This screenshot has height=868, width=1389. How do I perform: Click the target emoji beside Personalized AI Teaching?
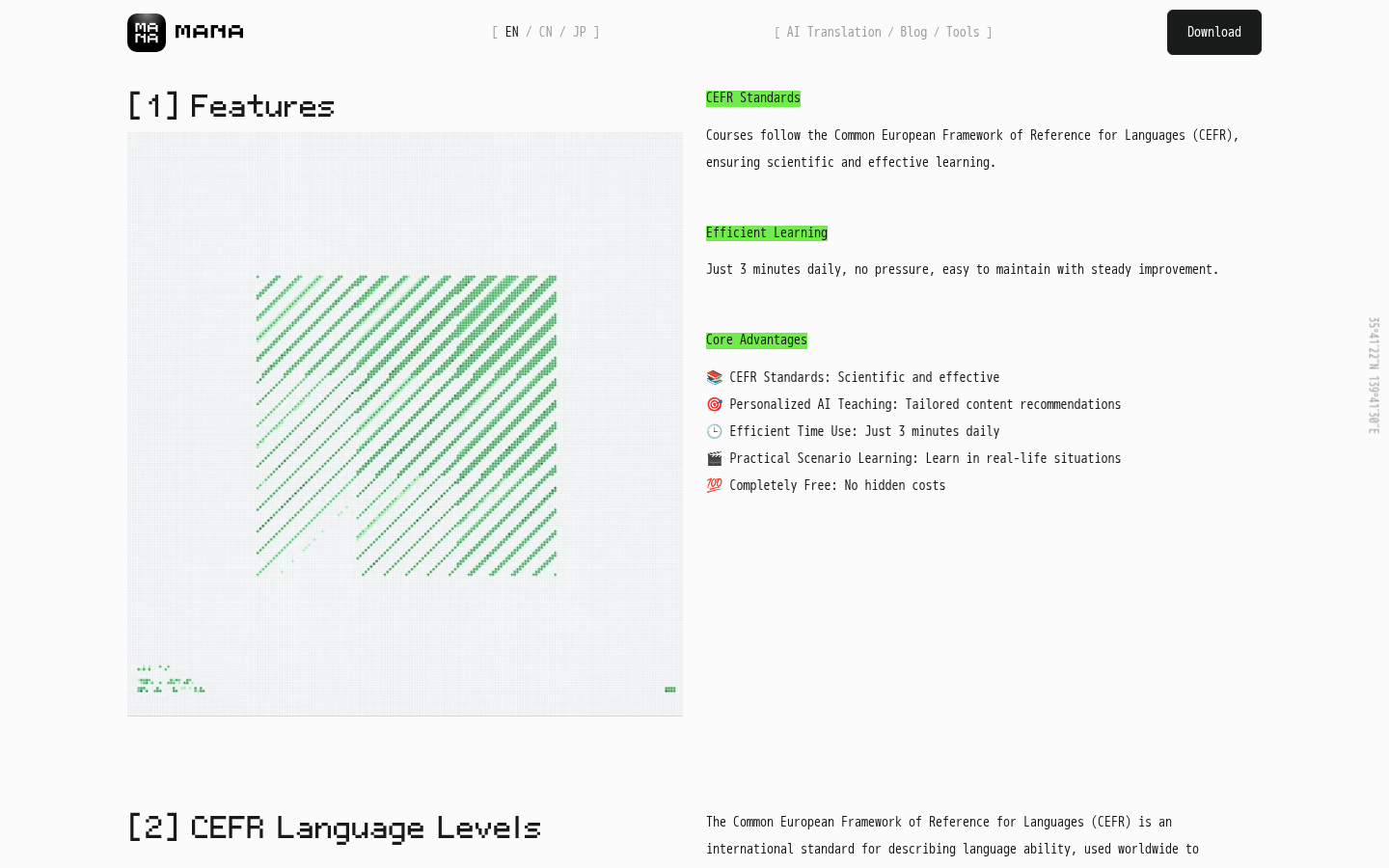714,404
